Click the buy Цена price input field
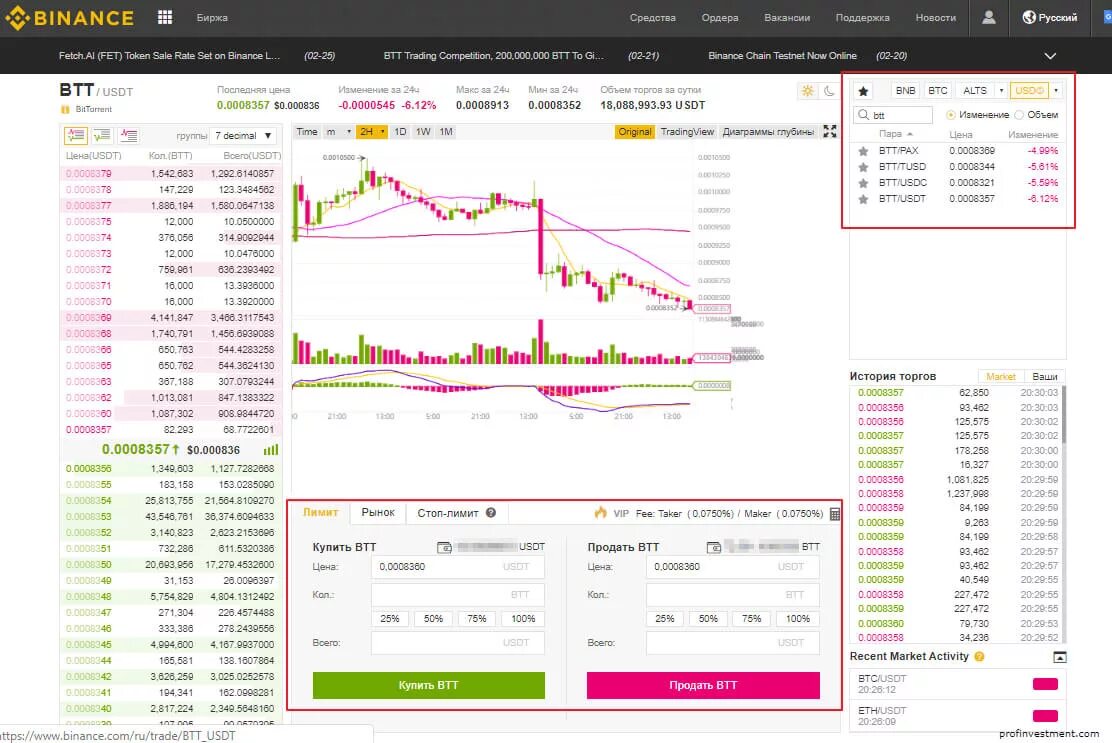Viewport: 1112px width, 743px height. coord(457,566)
